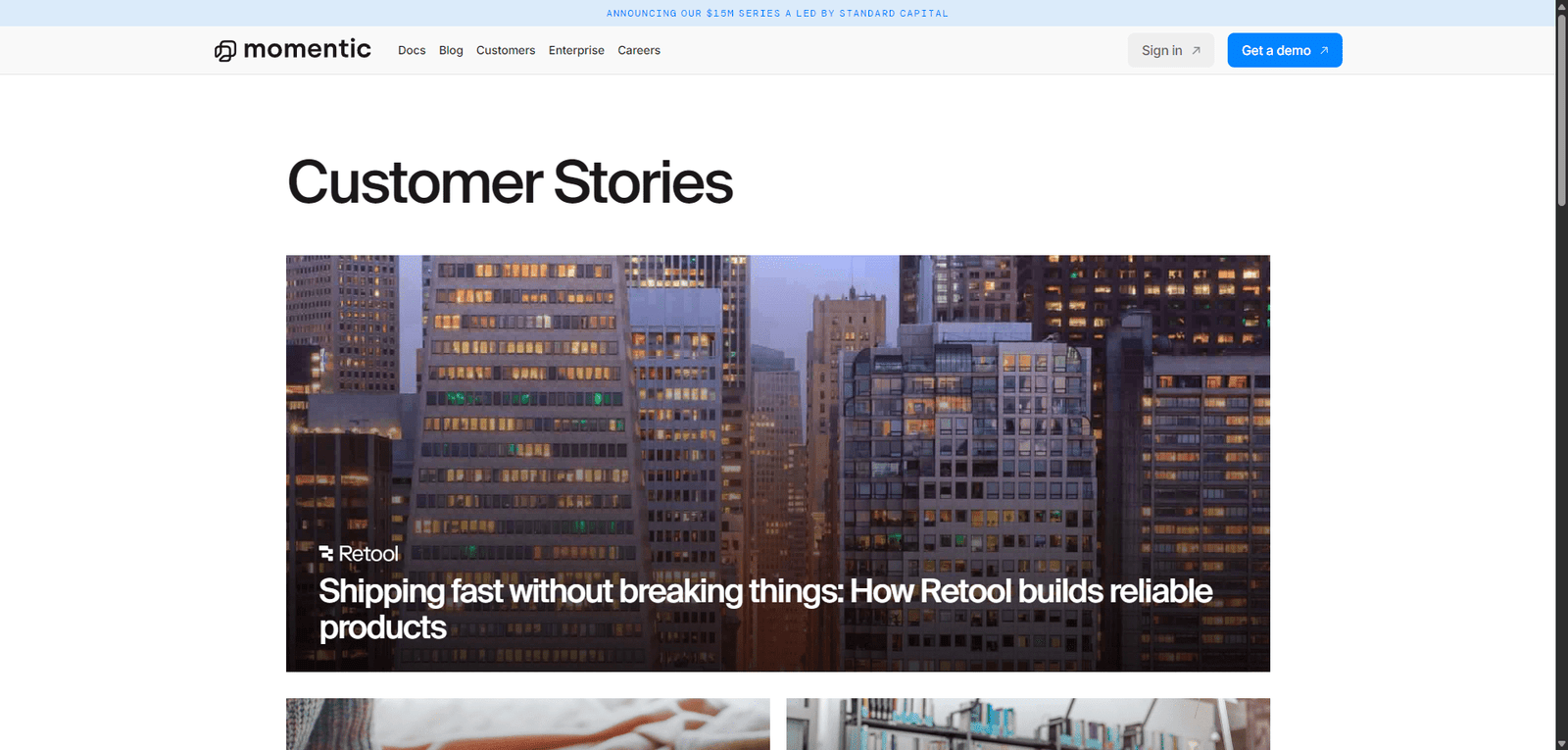
Task: Select Customers in the top navigation
Action: coord(506,51)
